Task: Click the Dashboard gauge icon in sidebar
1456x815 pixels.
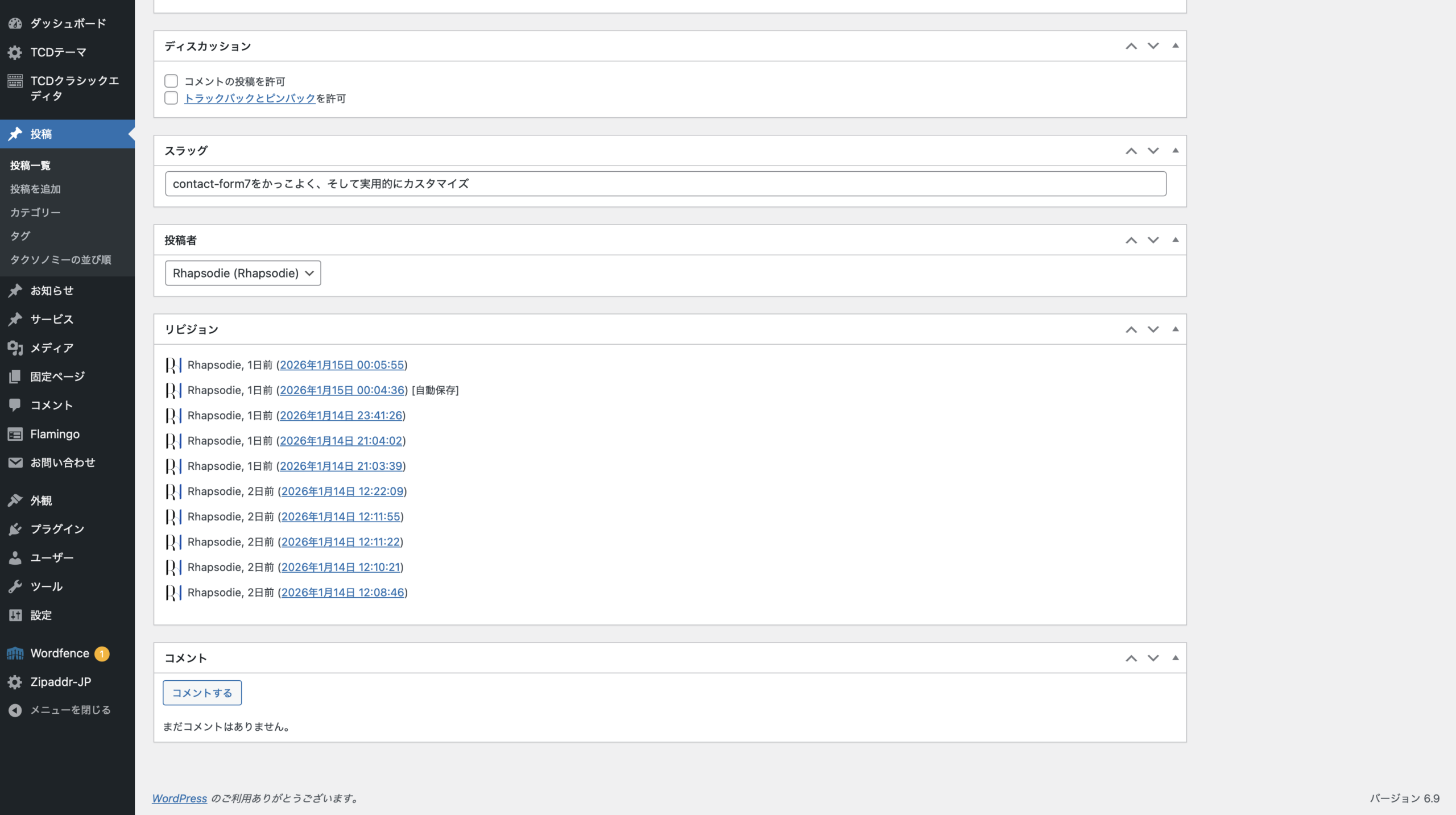Action: [x=15, y=23]
